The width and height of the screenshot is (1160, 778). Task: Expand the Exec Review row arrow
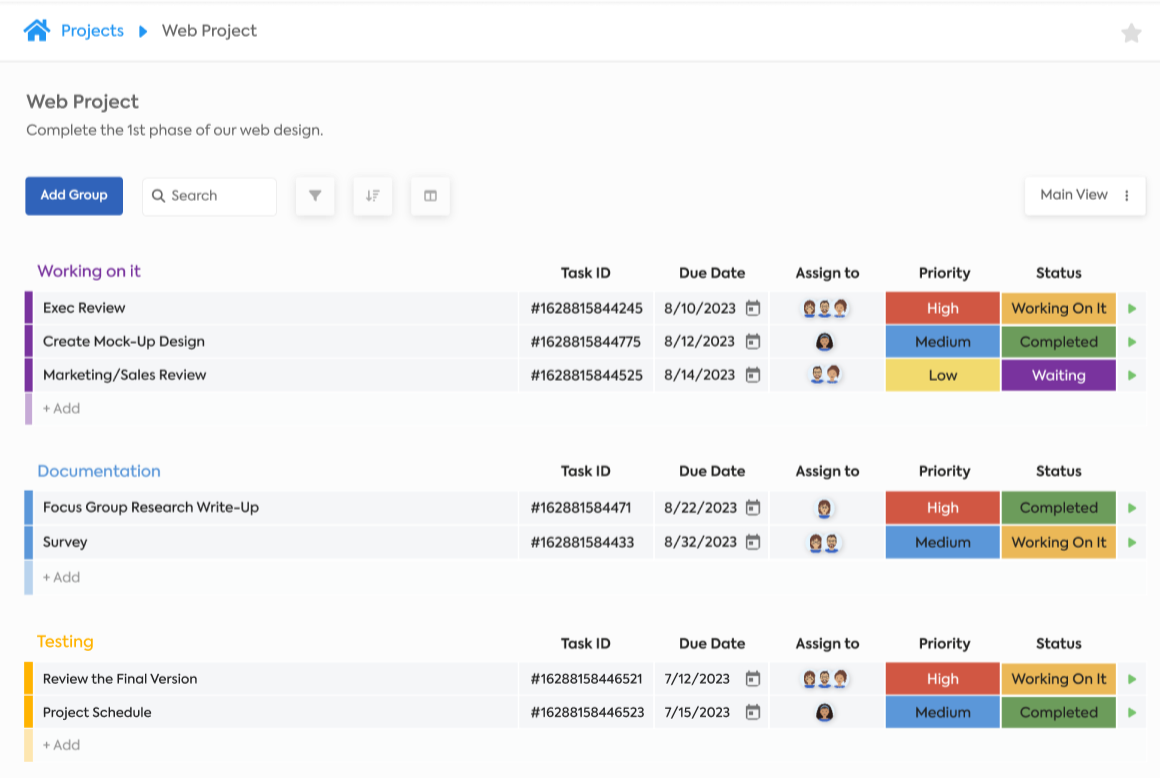tap(1132, 308)
